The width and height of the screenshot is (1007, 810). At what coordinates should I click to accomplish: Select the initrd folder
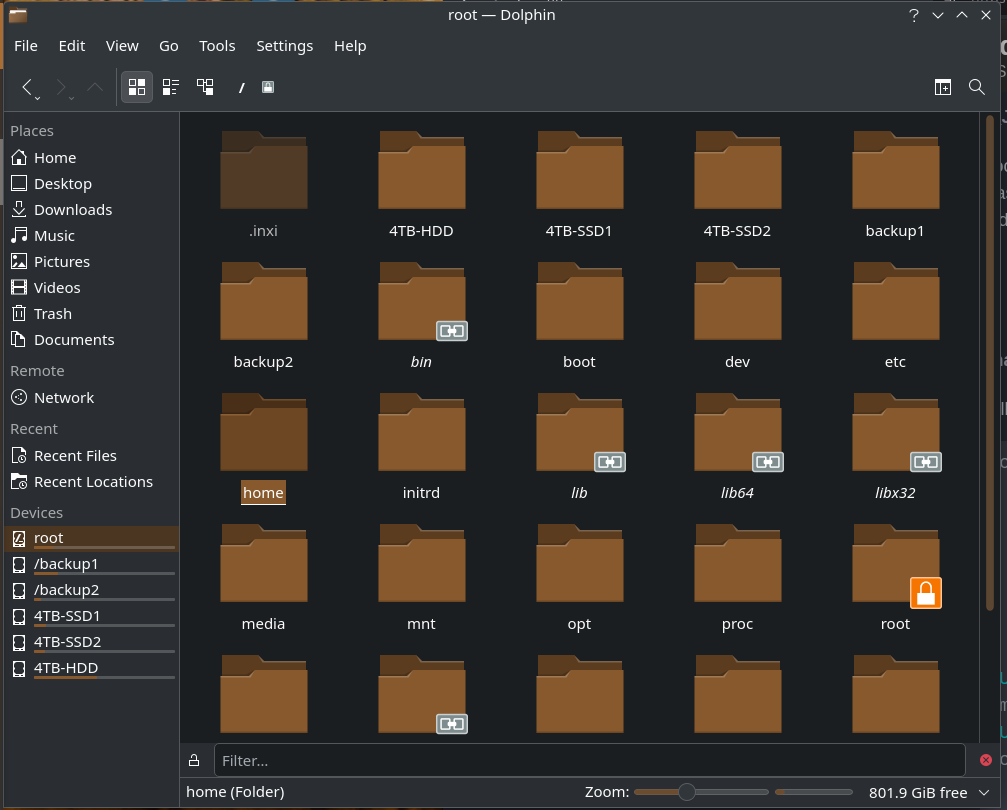coord(421,432)
